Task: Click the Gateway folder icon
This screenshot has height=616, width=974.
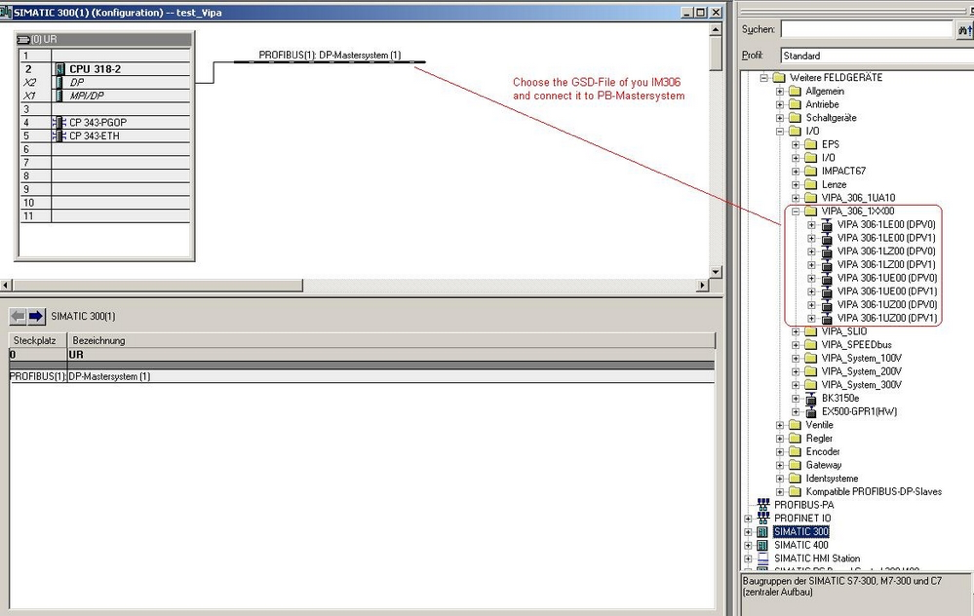Action: (x=794, y=465)
